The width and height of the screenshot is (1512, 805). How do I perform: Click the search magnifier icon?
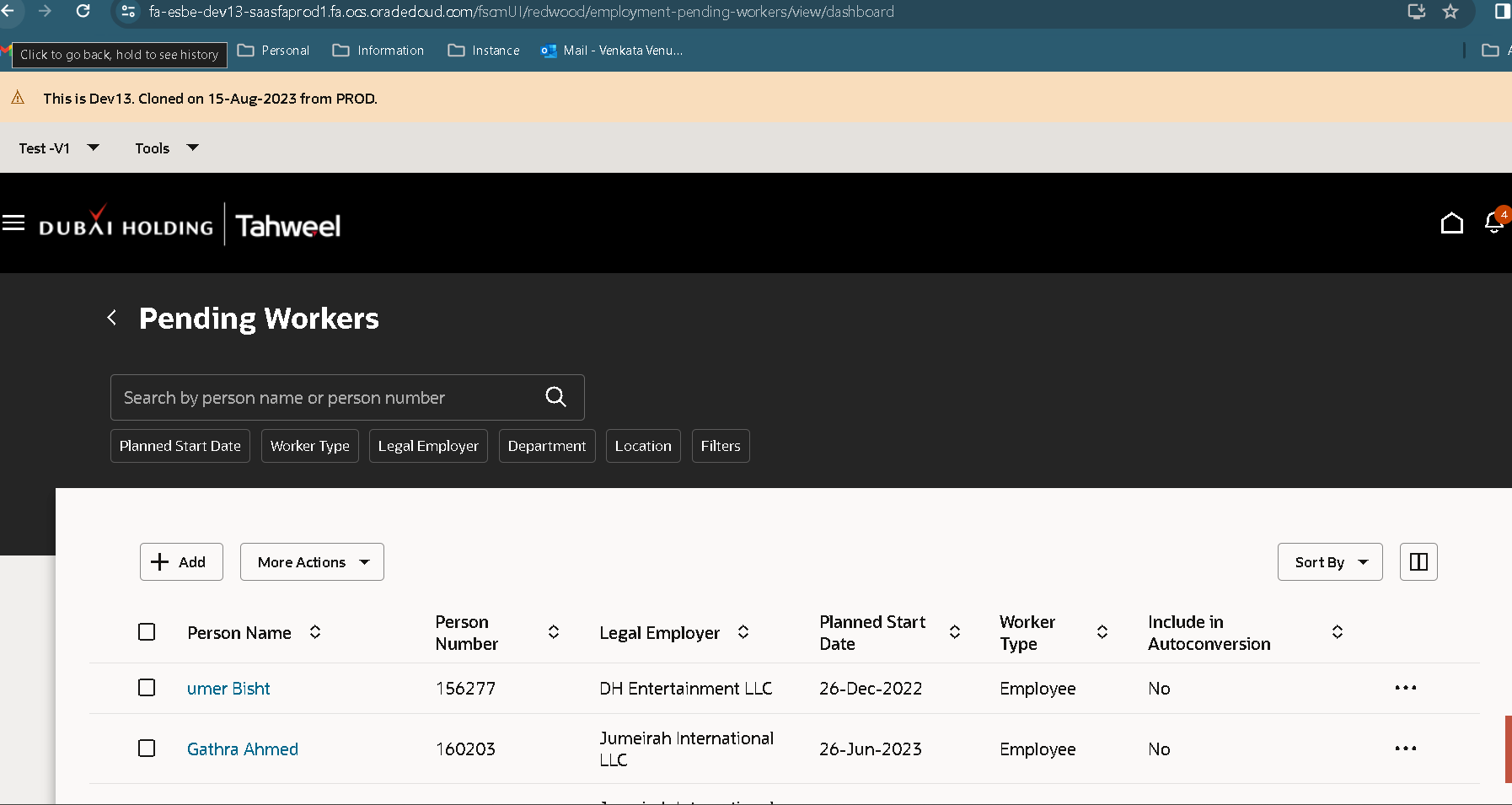point(555,397)
